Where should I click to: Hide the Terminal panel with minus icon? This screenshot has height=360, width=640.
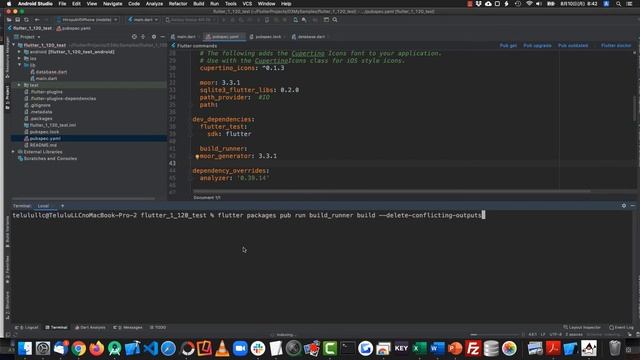pos(633,206)
